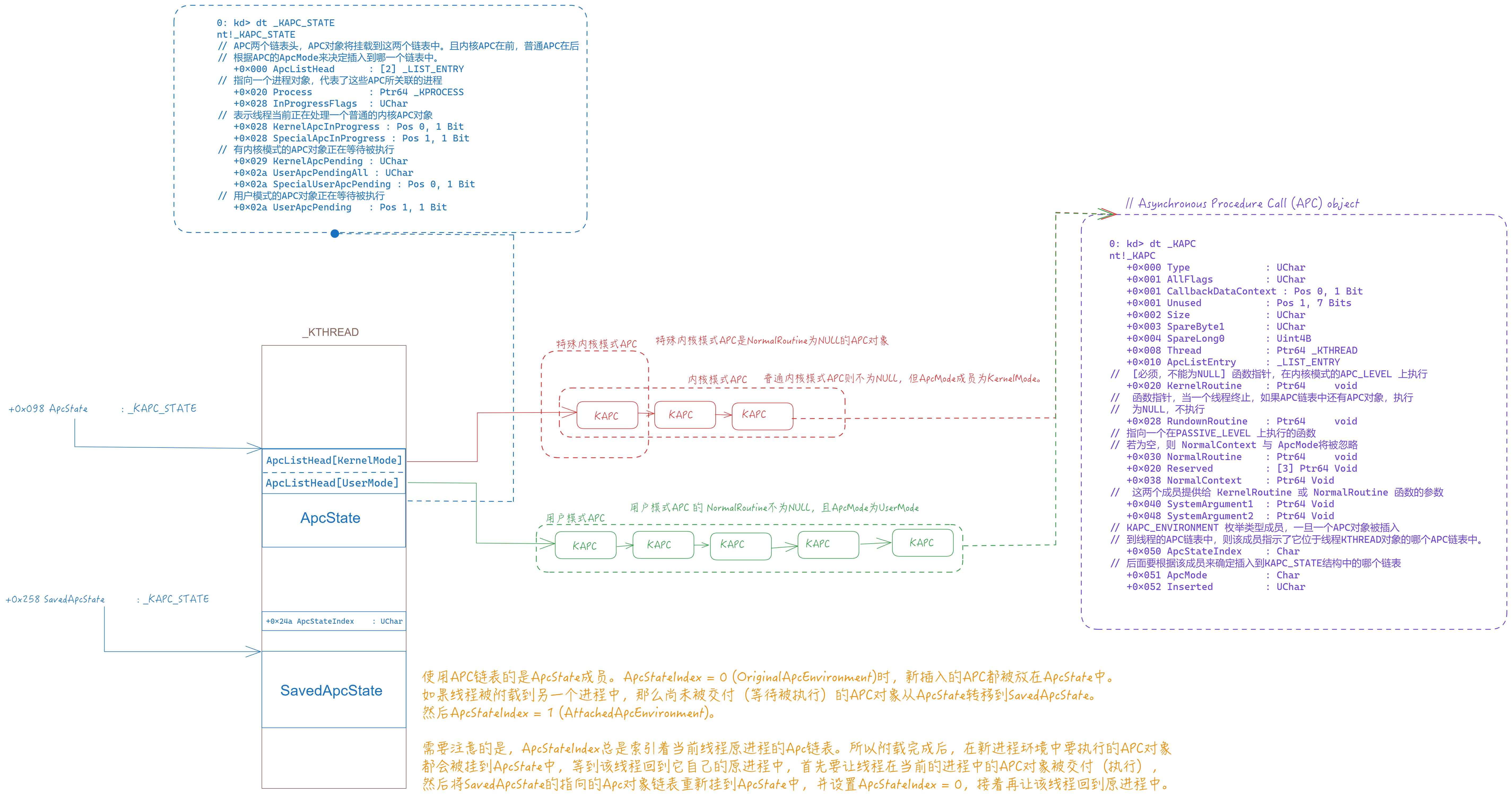Select the '+0x02a UserApcPendingAll : UChar' line
This screenshot has width=1512, height=798.
(323, 173)
